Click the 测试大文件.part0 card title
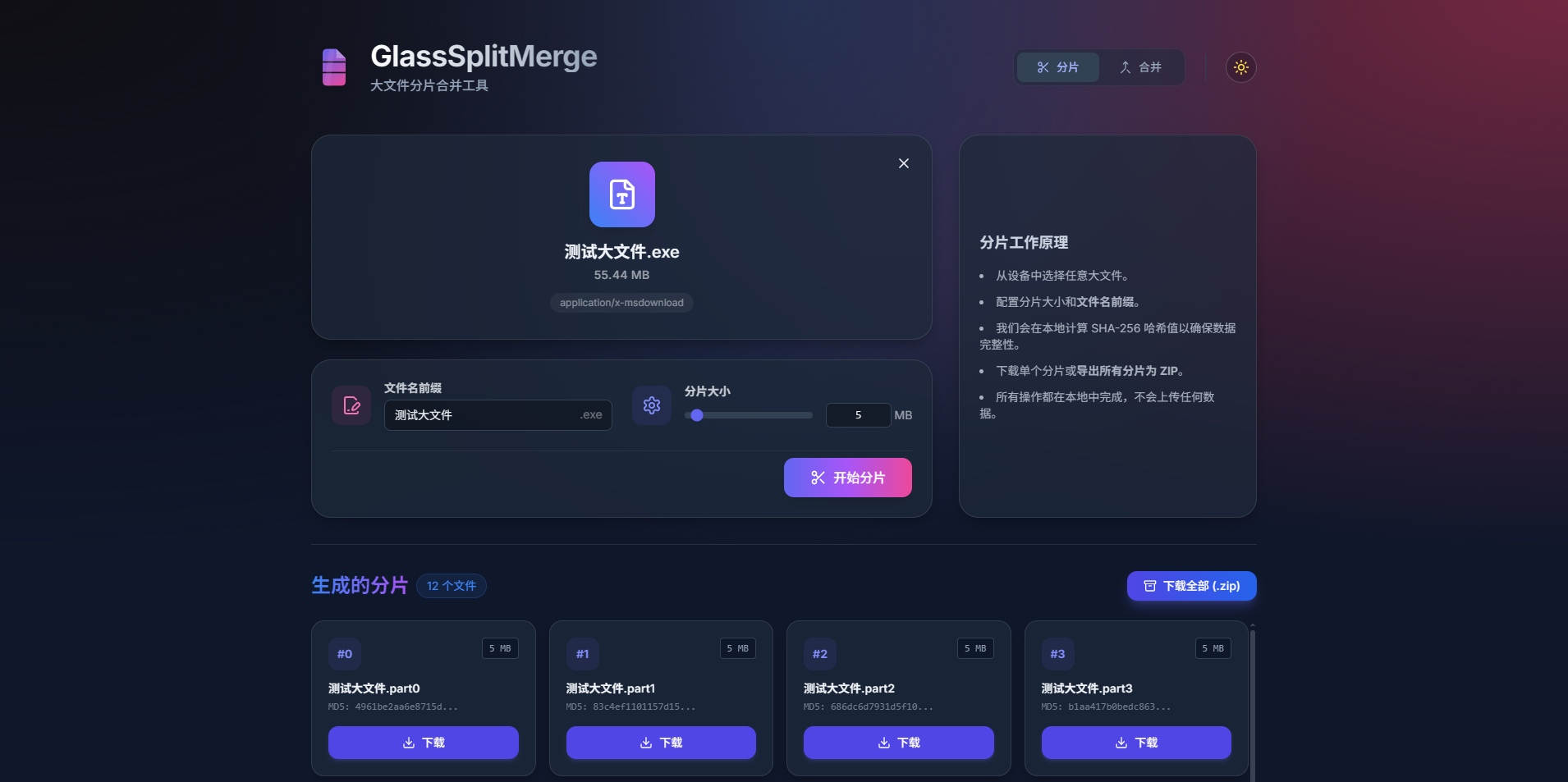Screen dimensions: 1568x782 (374, 688)
